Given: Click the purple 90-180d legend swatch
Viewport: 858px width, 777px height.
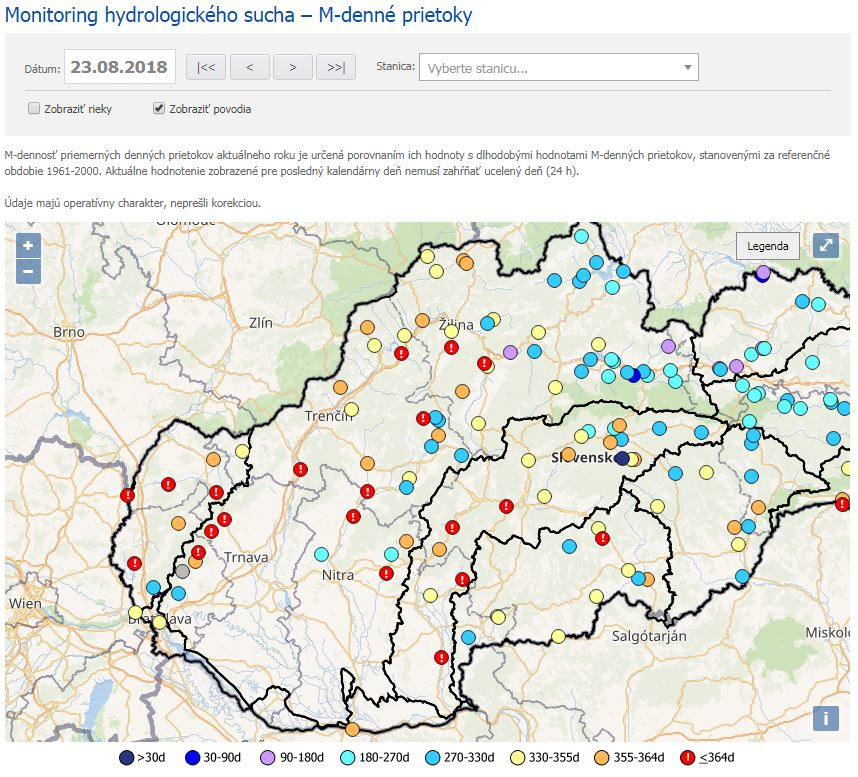Looking at the screenshot, I should pos(267,757).
